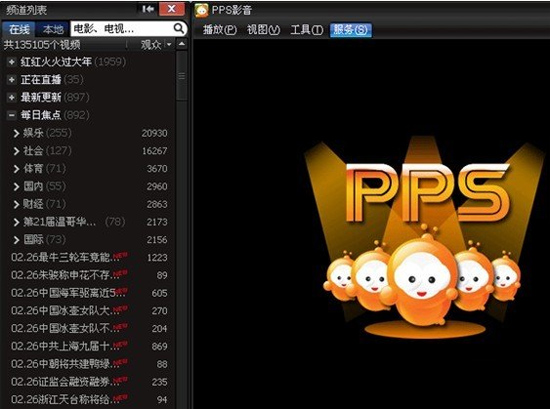Click the PPS monkey logo icon in title bar
The height and width of the screenshot is (409, 550).
(202, 10)
